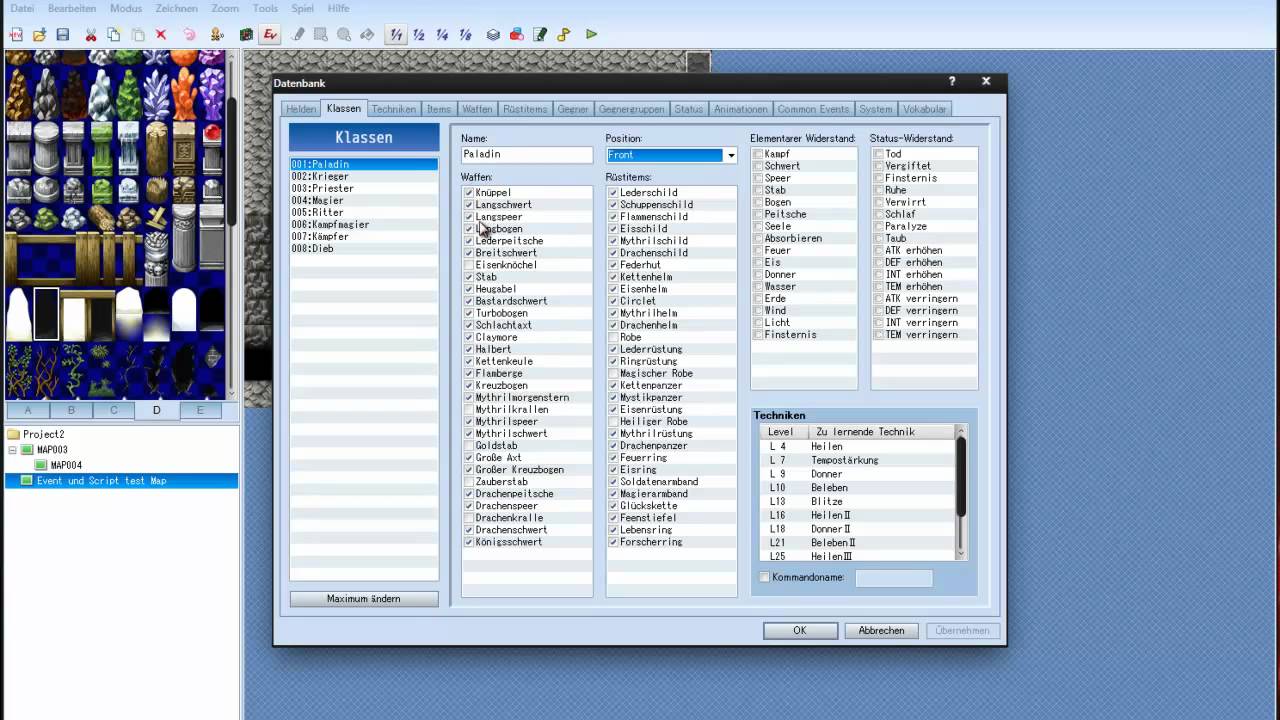Select the Fill bucket tool
The height and width of the screenshot is (720, 1280).
click(367, 34)
